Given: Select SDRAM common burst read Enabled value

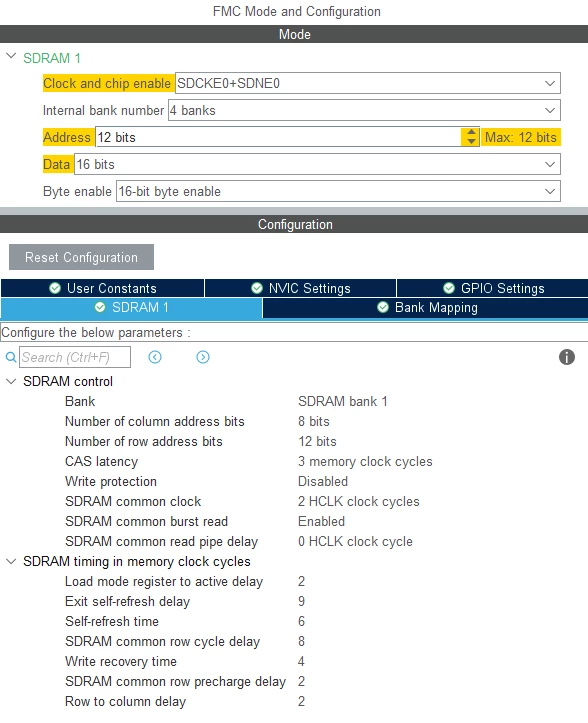Looking at the screenshot, I should click(321, 522).
